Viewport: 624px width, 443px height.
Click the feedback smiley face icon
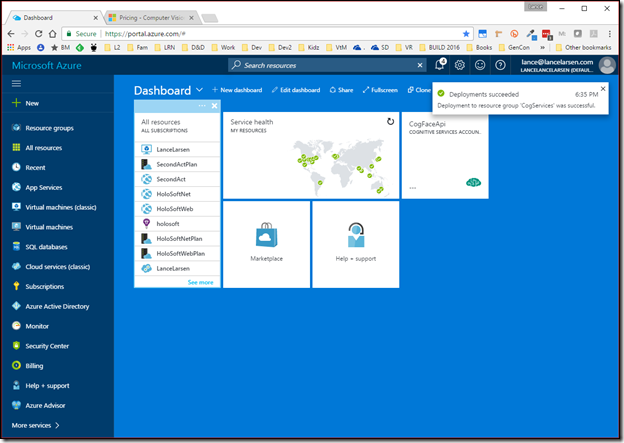(x=480, y=65)
